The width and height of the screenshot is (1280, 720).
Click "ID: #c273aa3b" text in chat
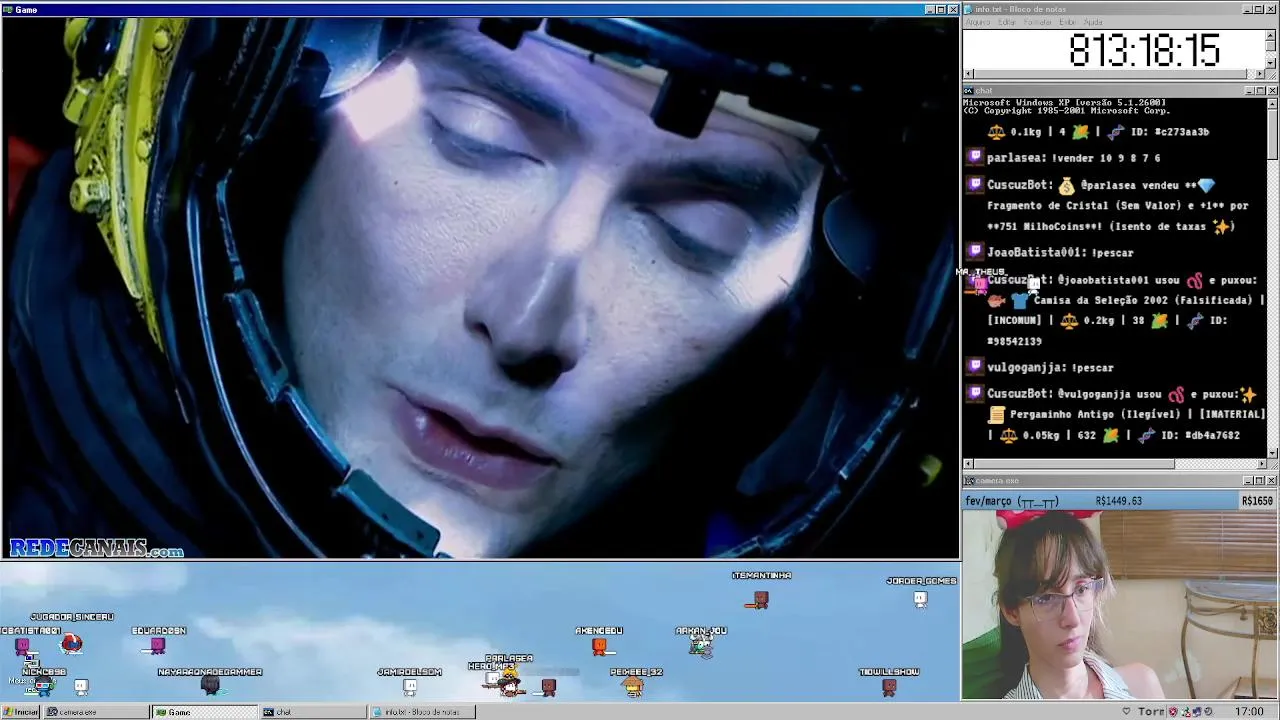(x=1170, y=132)
